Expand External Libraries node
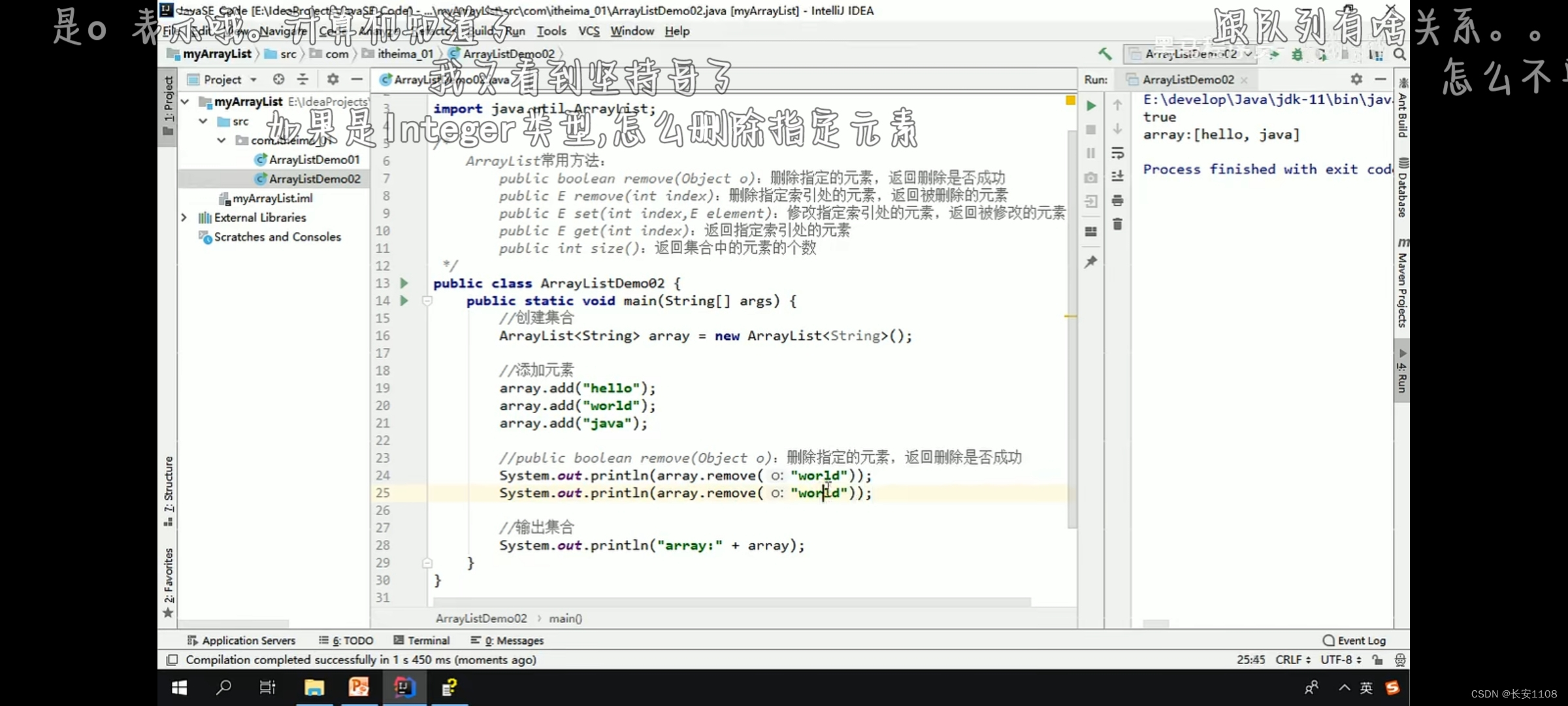The height and width of the screenshot is (706, 1568). [x=184, y=218]
